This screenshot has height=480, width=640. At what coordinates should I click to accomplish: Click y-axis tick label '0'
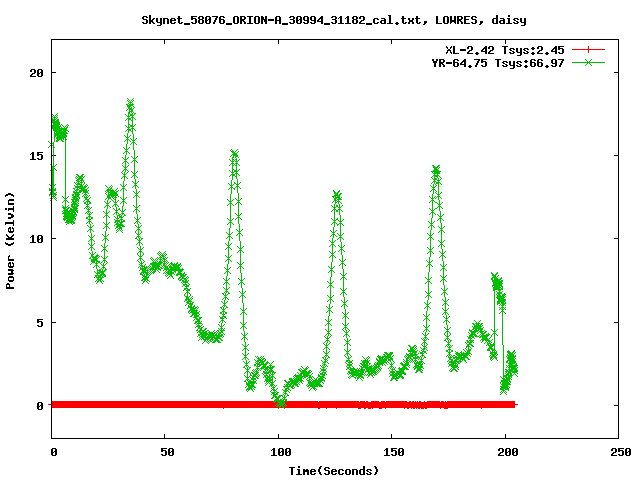[40, 406]
